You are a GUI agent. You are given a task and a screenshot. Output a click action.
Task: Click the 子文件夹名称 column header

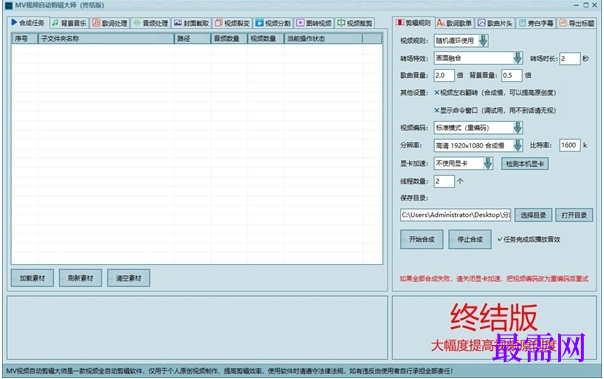pos(106,39)
